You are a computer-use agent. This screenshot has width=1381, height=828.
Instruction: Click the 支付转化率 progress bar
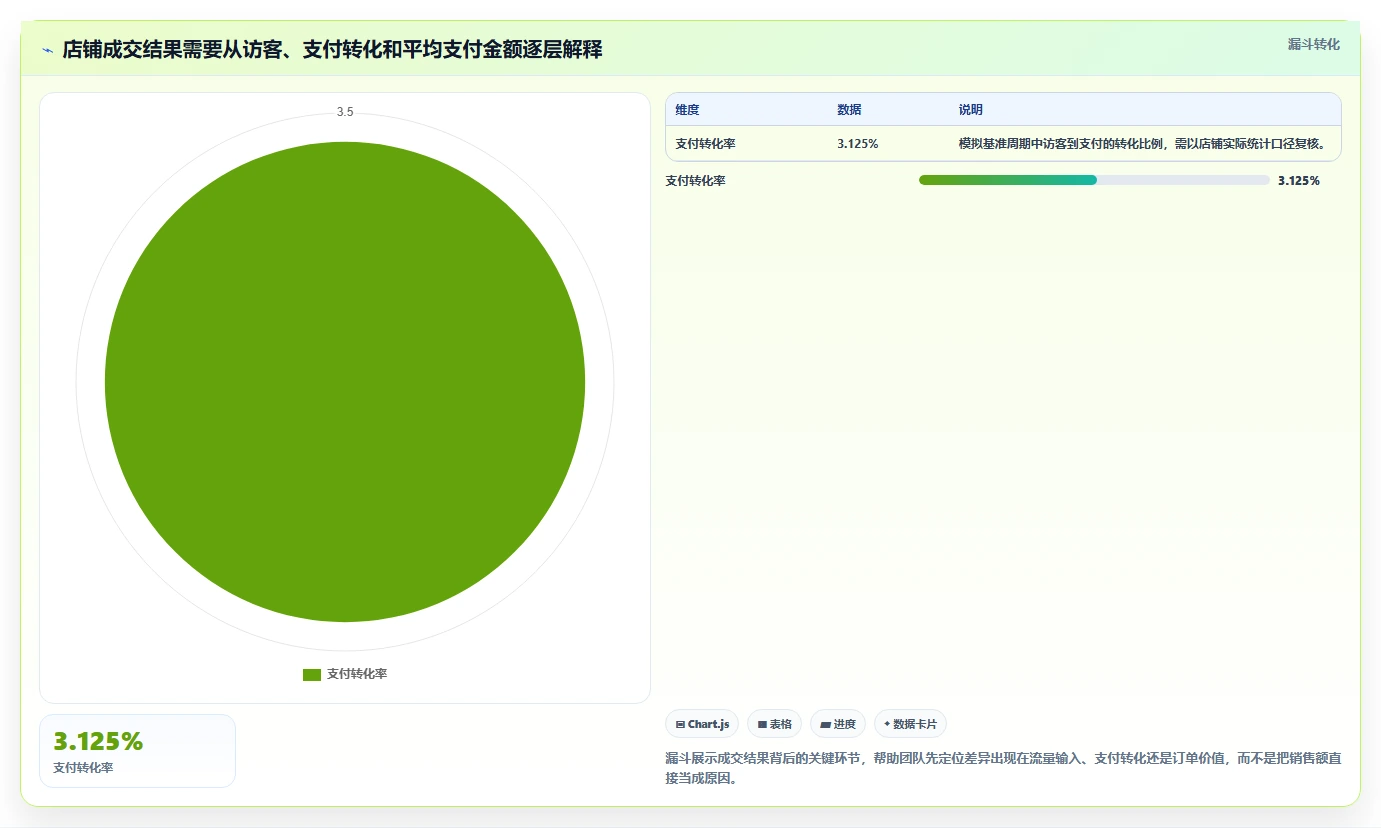coord(1094,180)
